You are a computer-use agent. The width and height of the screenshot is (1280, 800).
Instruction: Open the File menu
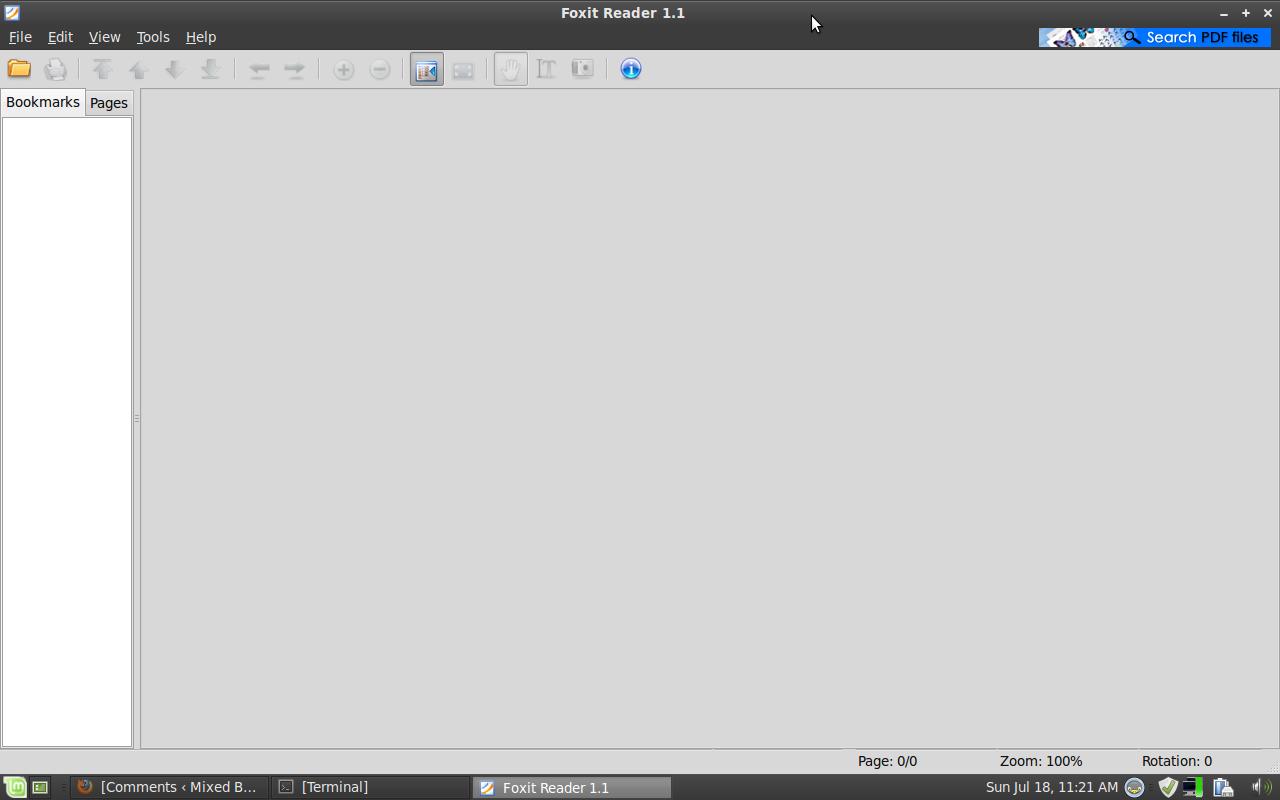coord(20,37)
